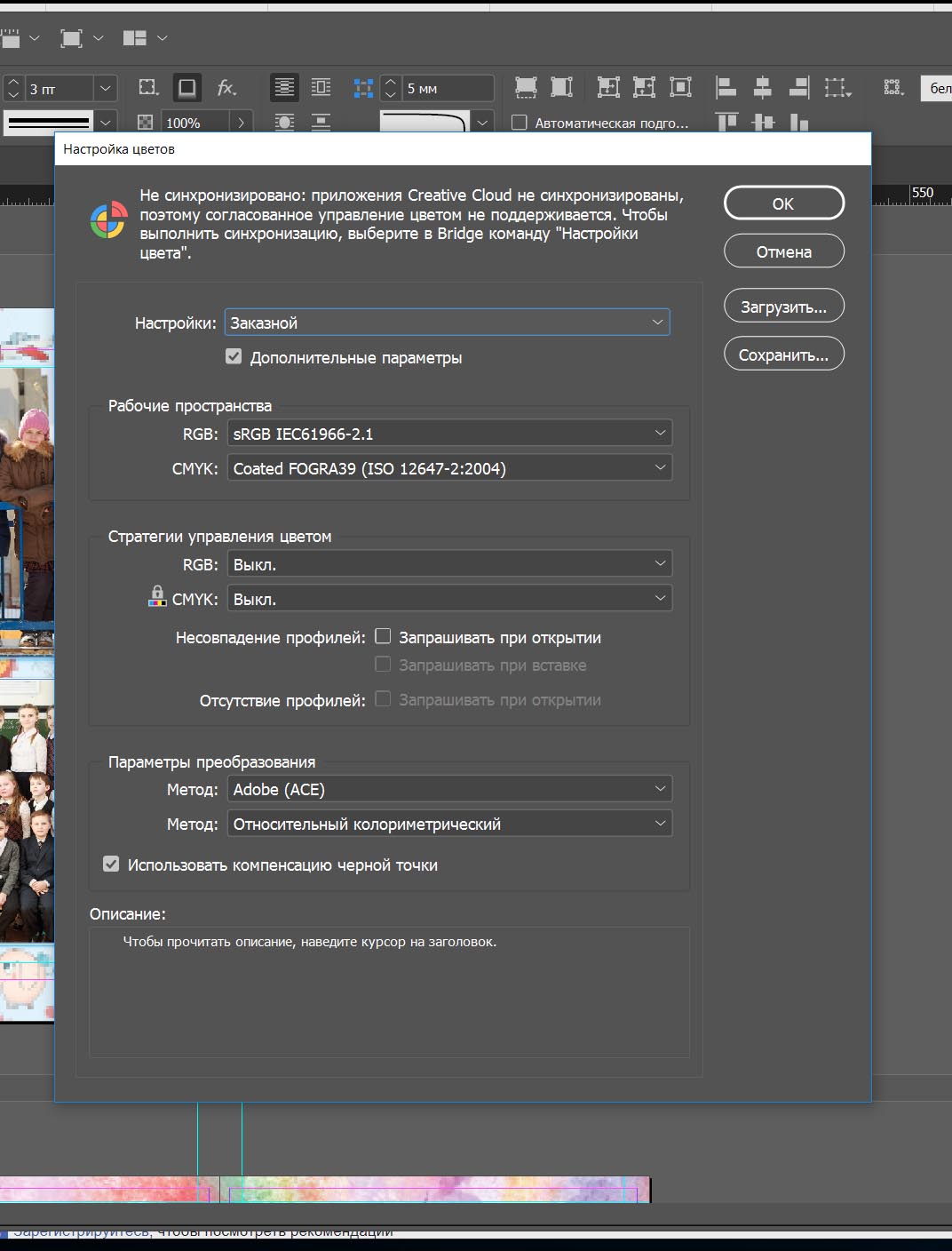Open the align-to selection dashed icon

tap(837, 87)
